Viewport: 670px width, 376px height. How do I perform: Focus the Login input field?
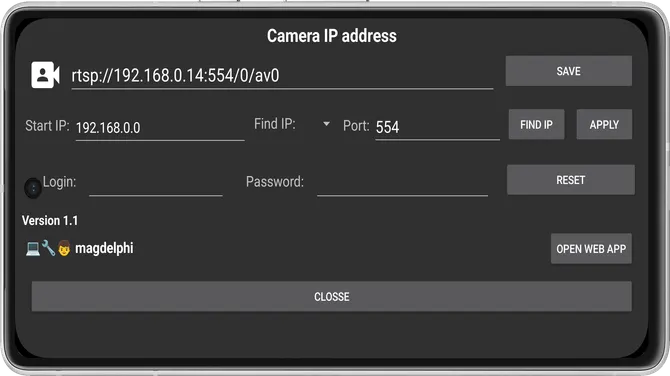pyautogui.click(x=156, y=184)
